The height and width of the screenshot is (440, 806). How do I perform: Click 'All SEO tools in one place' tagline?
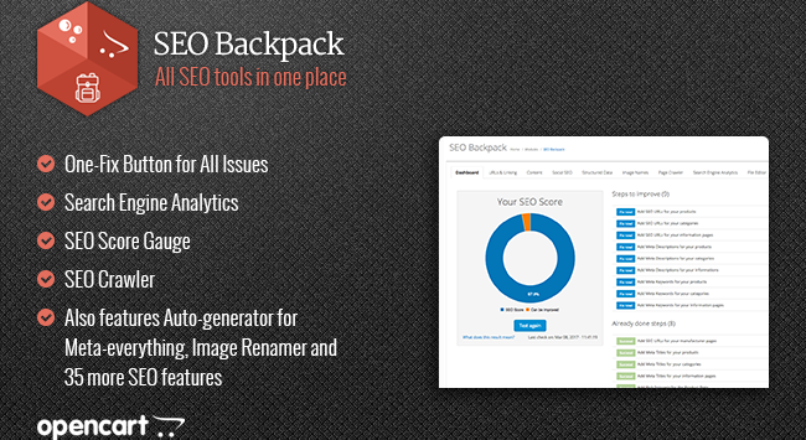click(x=251, y=78)
